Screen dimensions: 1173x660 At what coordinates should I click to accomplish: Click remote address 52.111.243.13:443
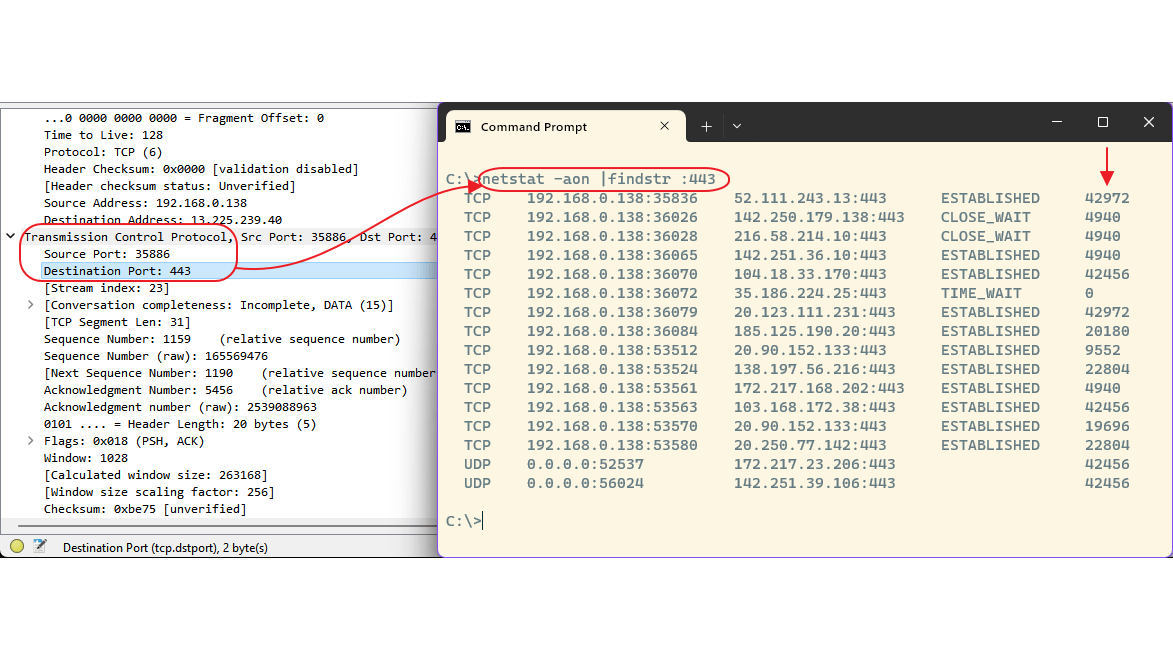click(x=810, y=198)
